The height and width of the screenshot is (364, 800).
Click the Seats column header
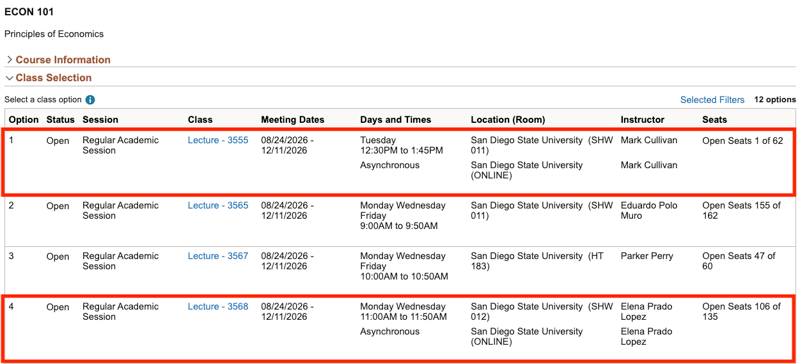[715, 120]
